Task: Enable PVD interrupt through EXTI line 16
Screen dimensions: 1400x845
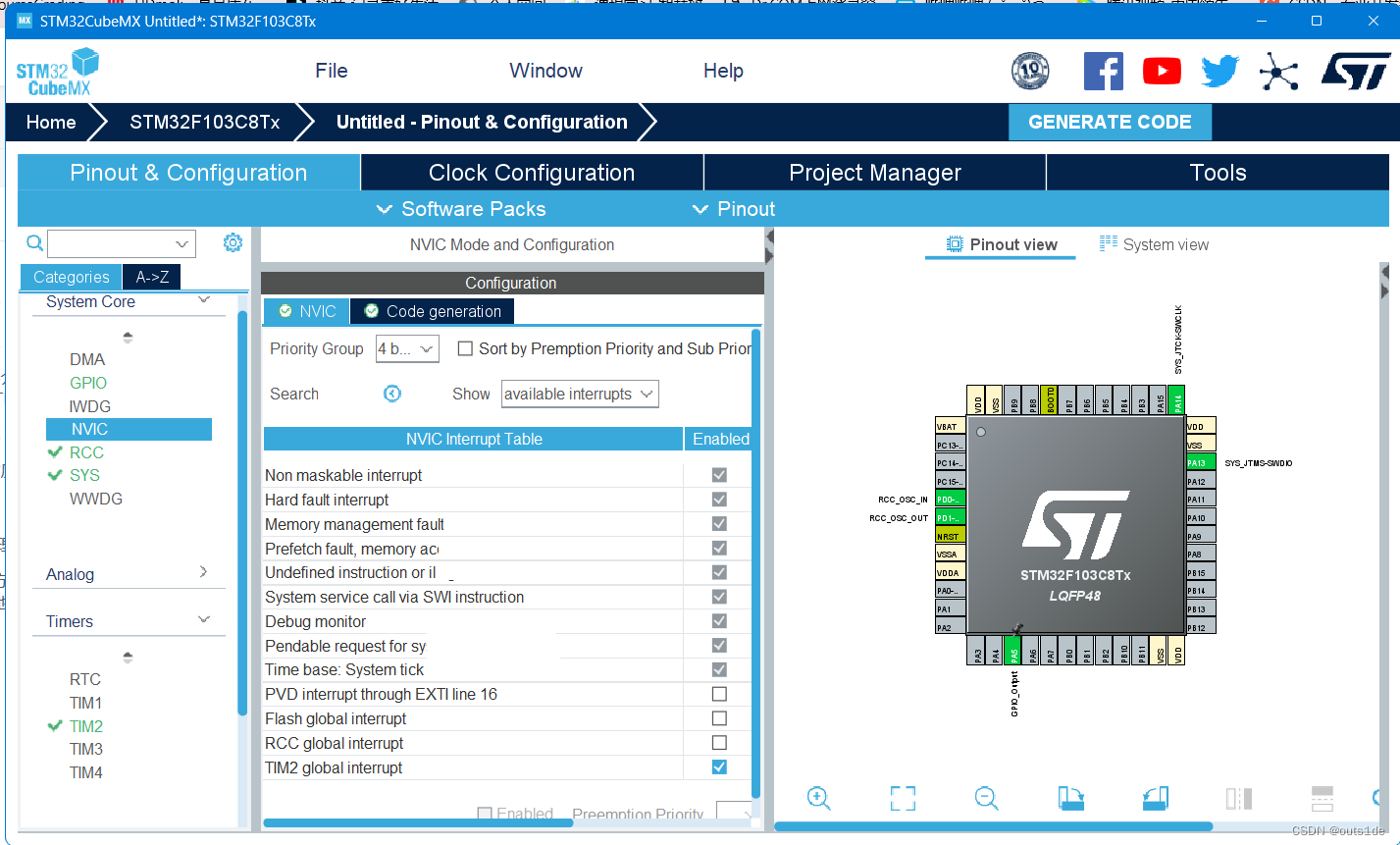Action: tap(719, 694)
